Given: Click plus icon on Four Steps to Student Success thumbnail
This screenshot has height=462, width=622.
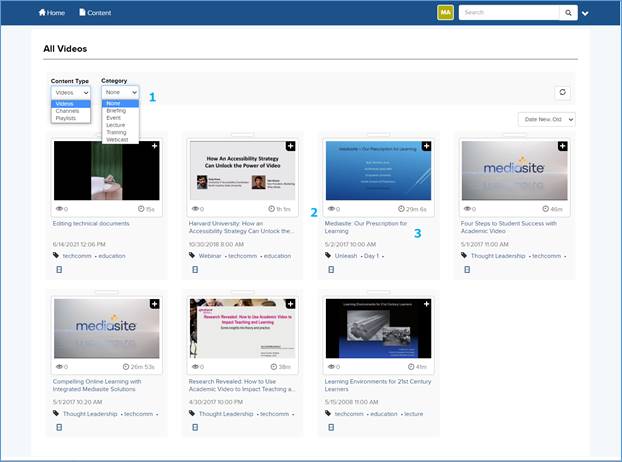Looking at the screenshot, I should click(562, 146).
